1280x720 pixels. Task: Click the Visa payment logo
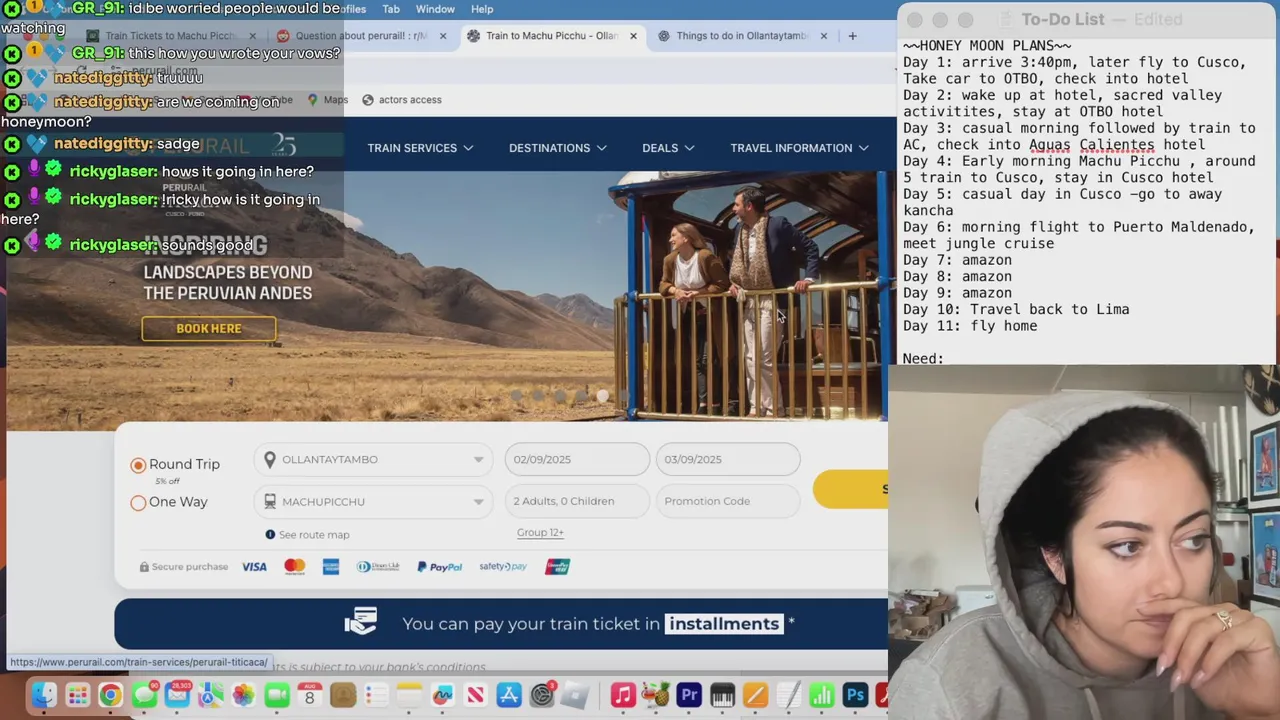pos(254,566)
